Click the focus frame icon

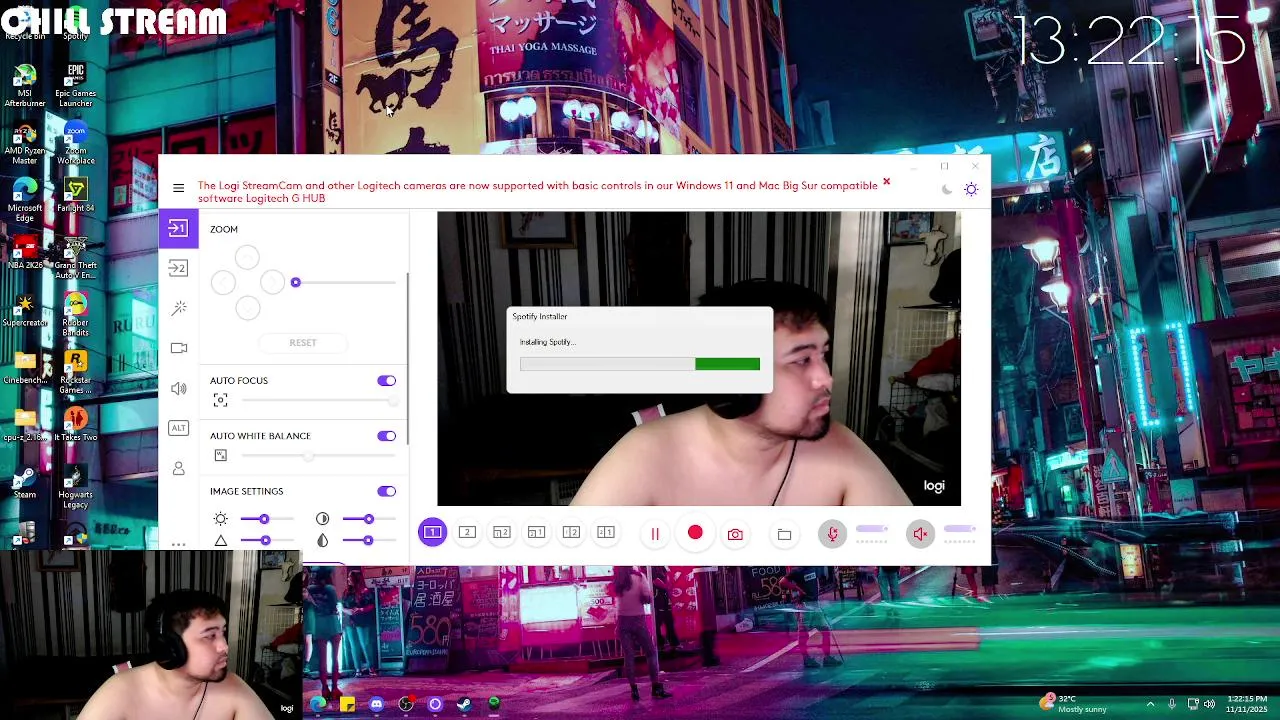221,400
